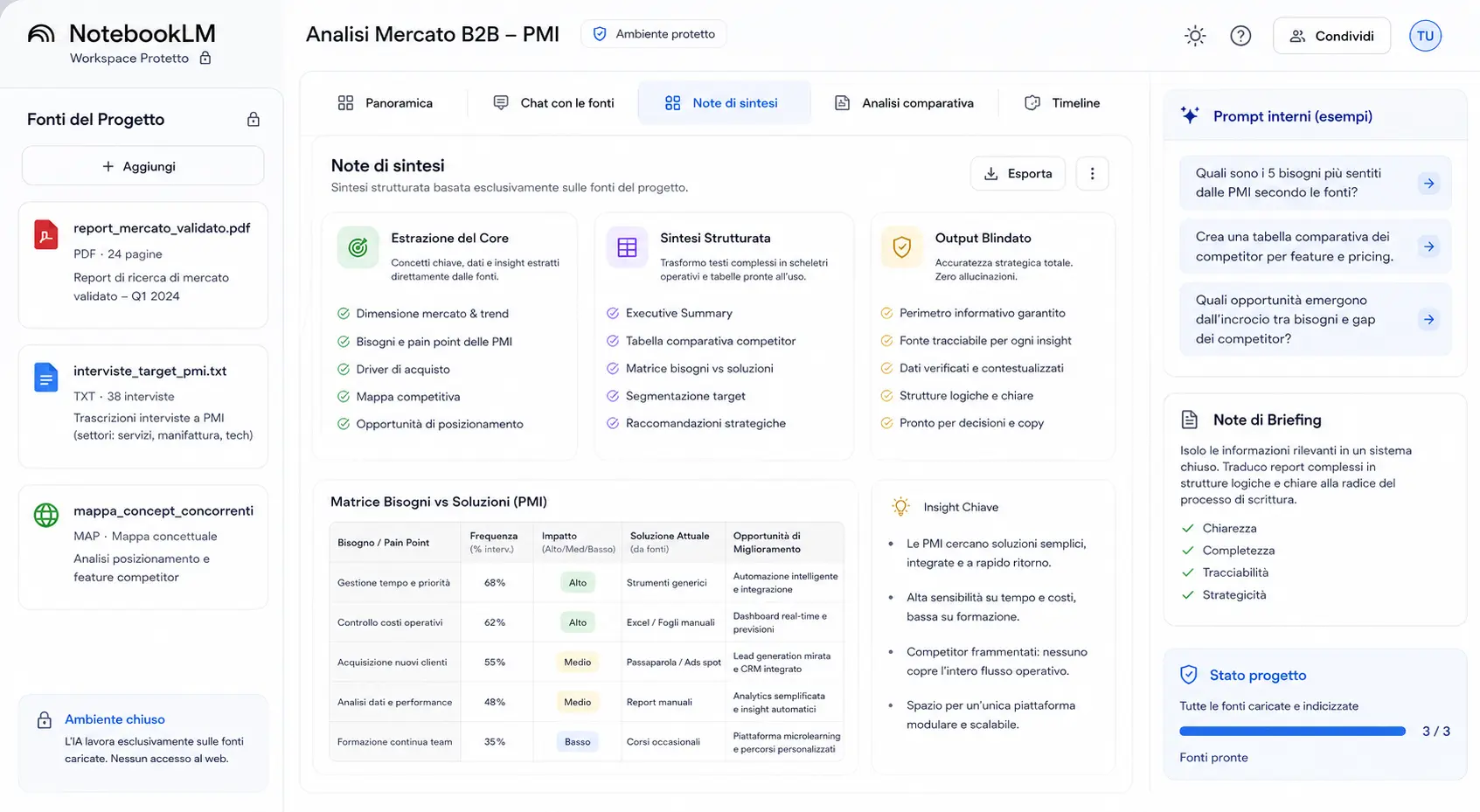Click the shield icon in Ambiente protetto badge
The height and width of the screenshot is (812, 1480).
point(600,34)
